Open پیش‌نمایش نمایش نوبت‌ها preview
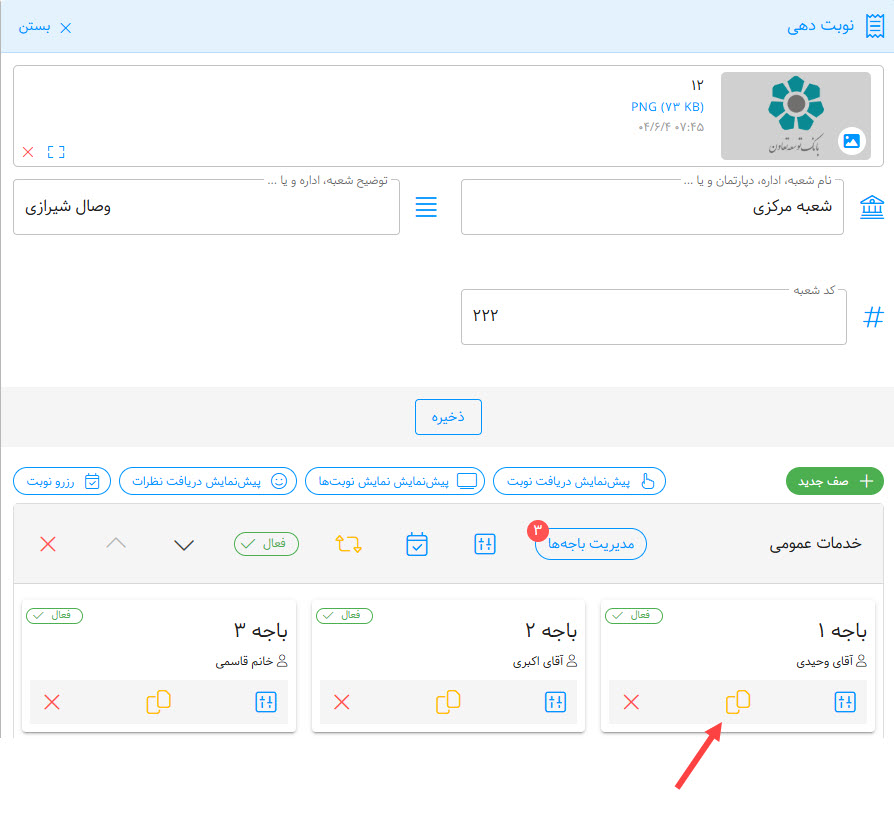The image size is (894, 822). [395, 481]
